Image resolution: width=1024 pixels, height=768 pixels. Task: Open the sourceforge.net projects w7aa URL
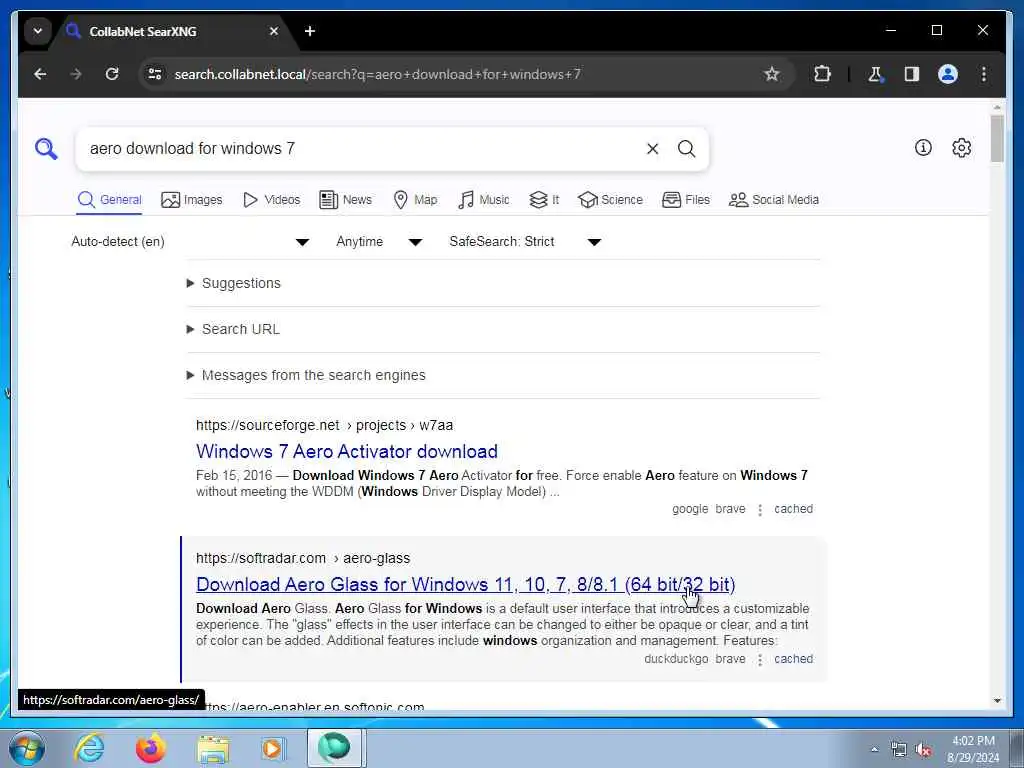click(325, 425)
